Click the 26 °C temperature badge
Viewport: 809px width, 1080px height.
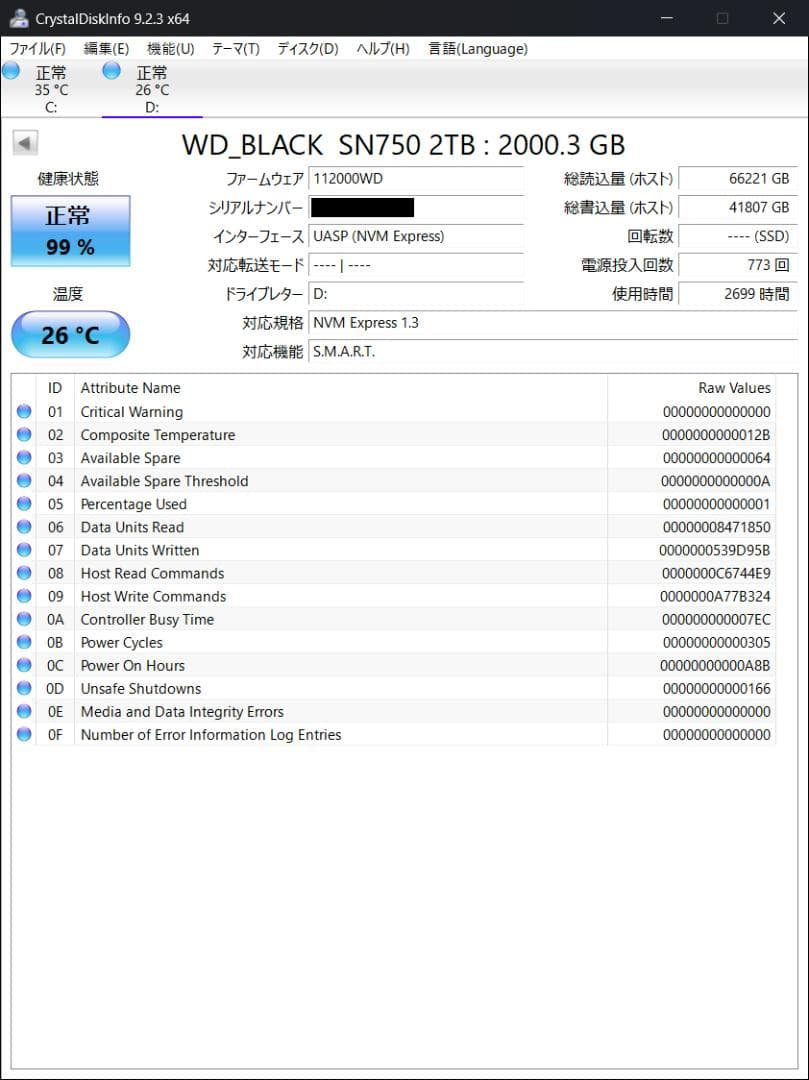[x=70, y=334]
